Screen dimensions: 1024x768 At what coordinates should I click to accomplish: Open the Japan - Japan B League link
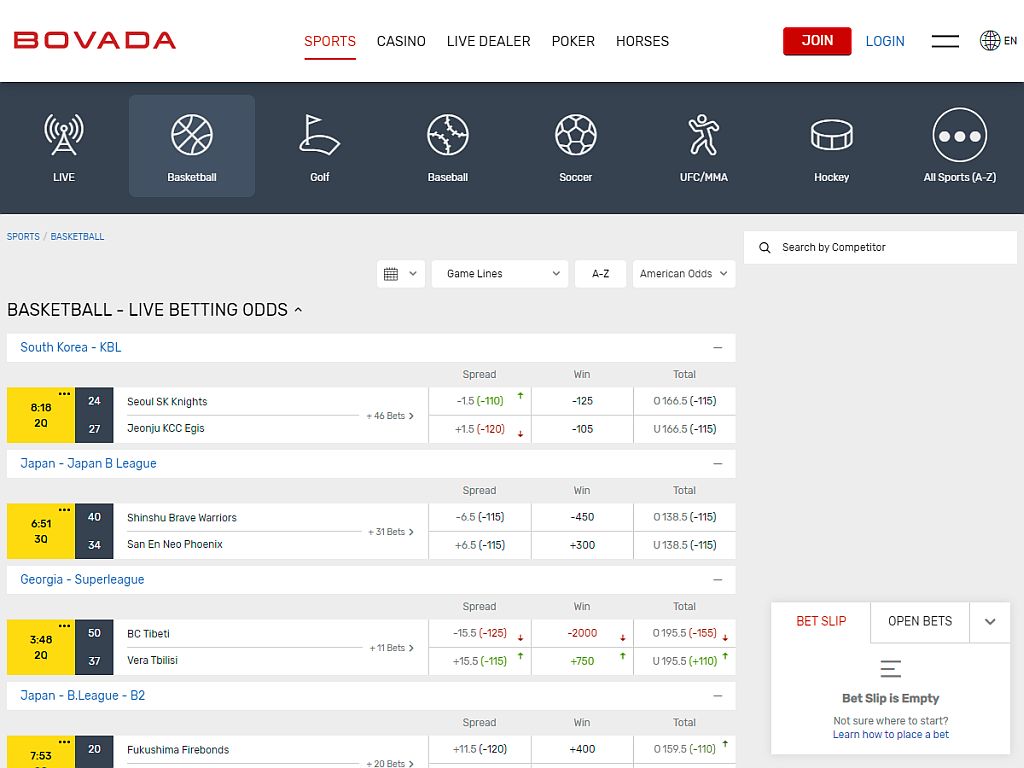88,464
